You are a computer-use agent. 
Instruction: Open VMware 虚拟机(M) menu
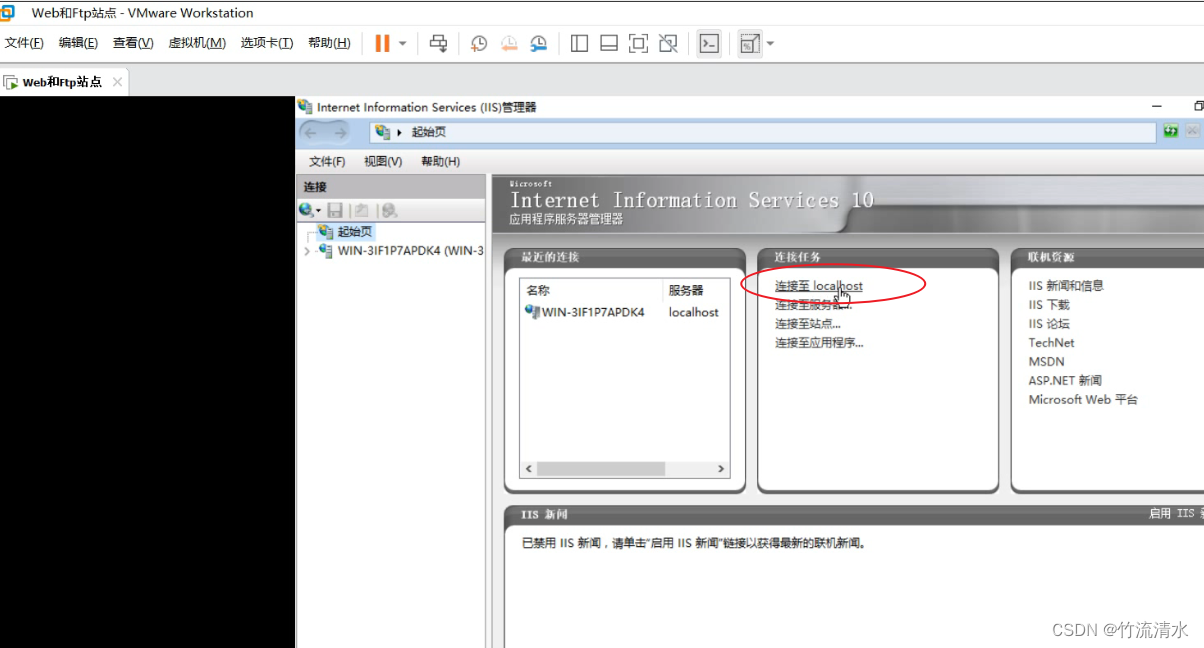pyautogui.click(x=197, y=43)
